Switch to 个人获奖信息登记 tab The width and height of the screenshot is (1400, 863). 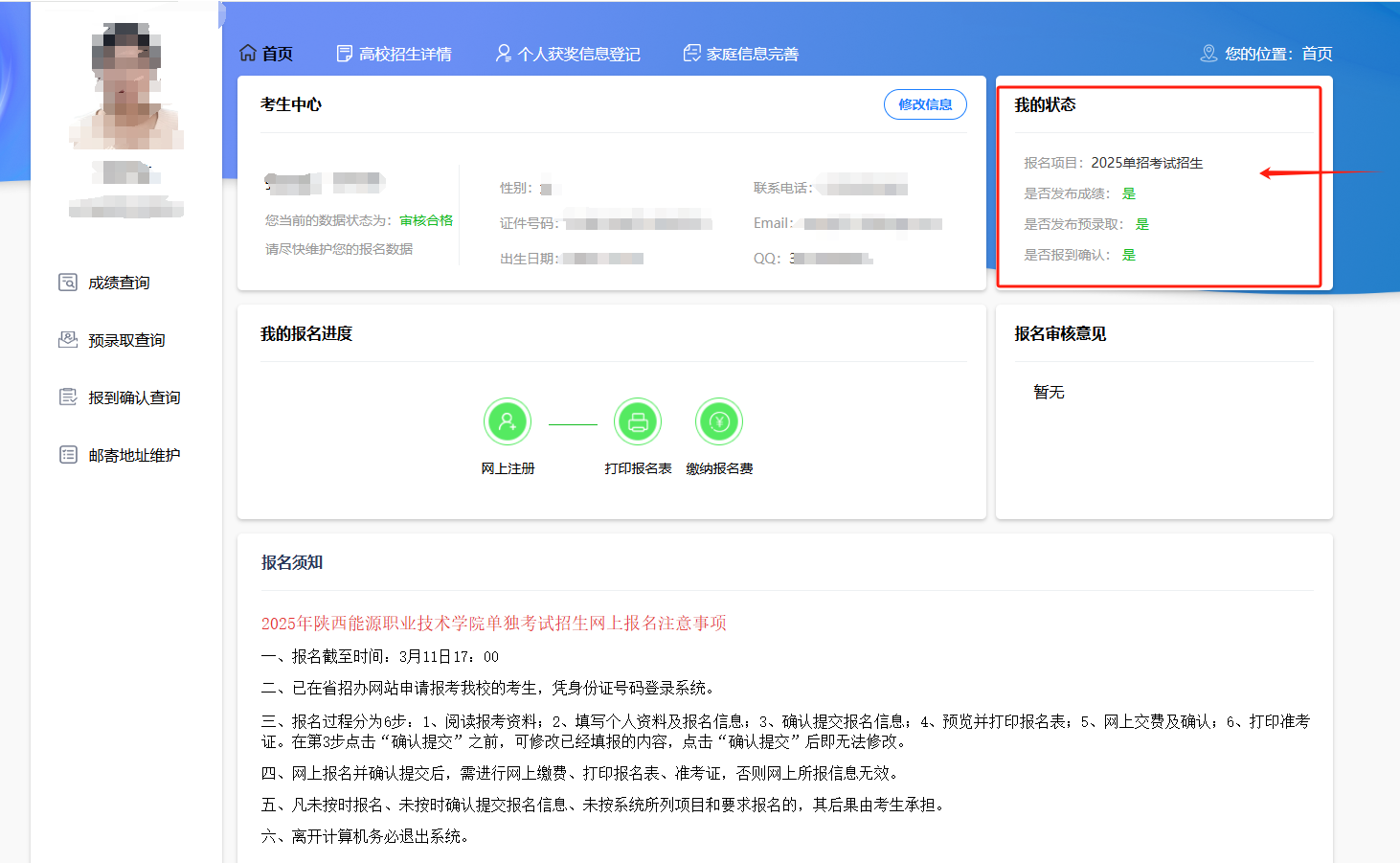click(578, 55)
